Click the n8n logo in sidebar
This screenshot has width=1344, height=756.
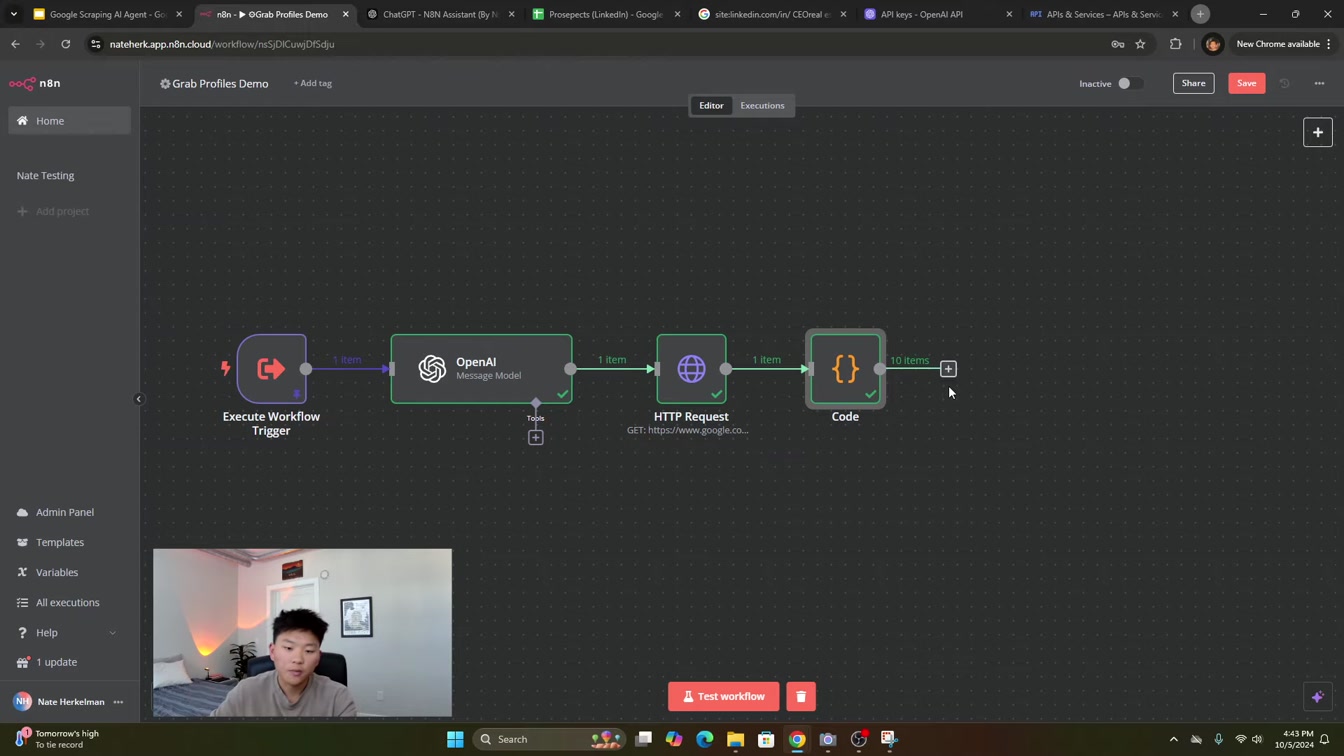pyautogui.click(x=35, y=83)
